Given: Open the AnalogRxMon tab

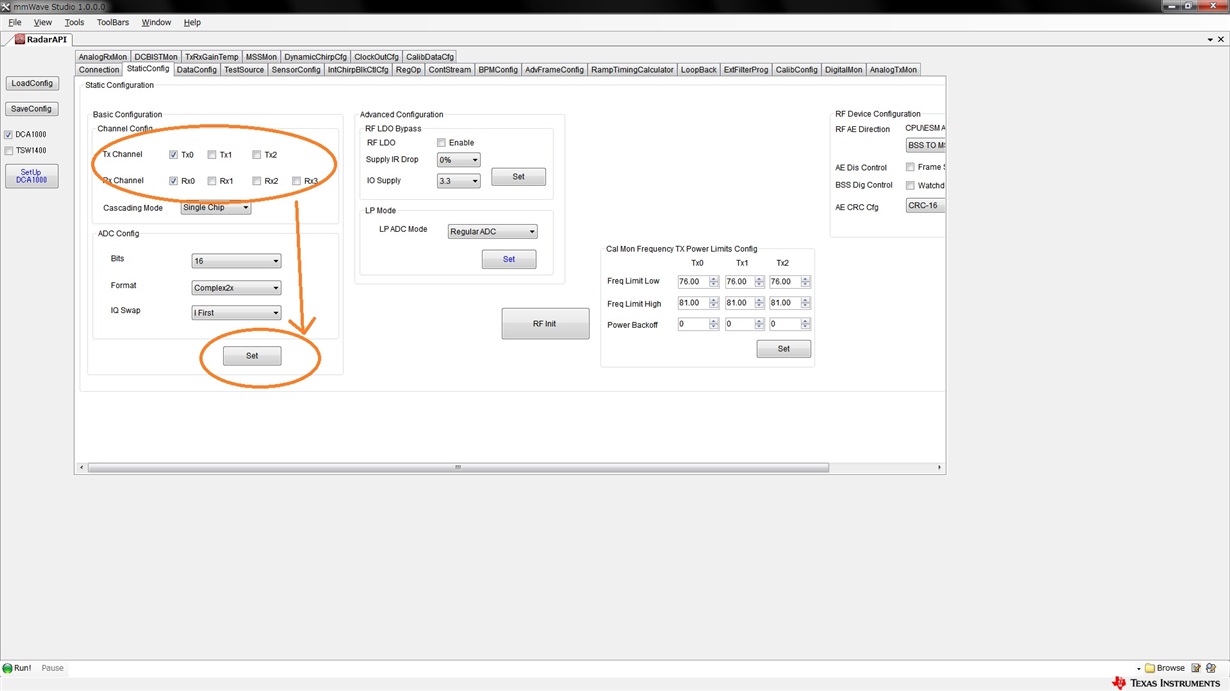Looking at the screenshot, I should [x=103, y=57].
